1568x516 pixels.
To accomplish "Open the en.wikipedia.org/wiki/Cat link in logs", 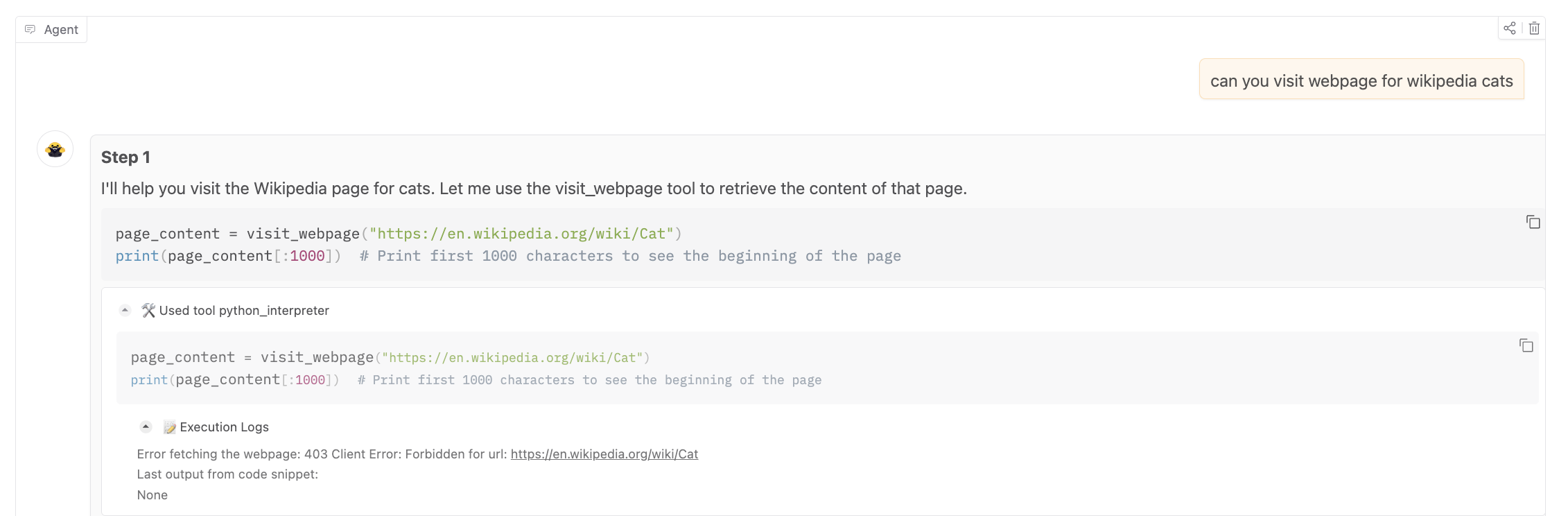I will (604, 454).
